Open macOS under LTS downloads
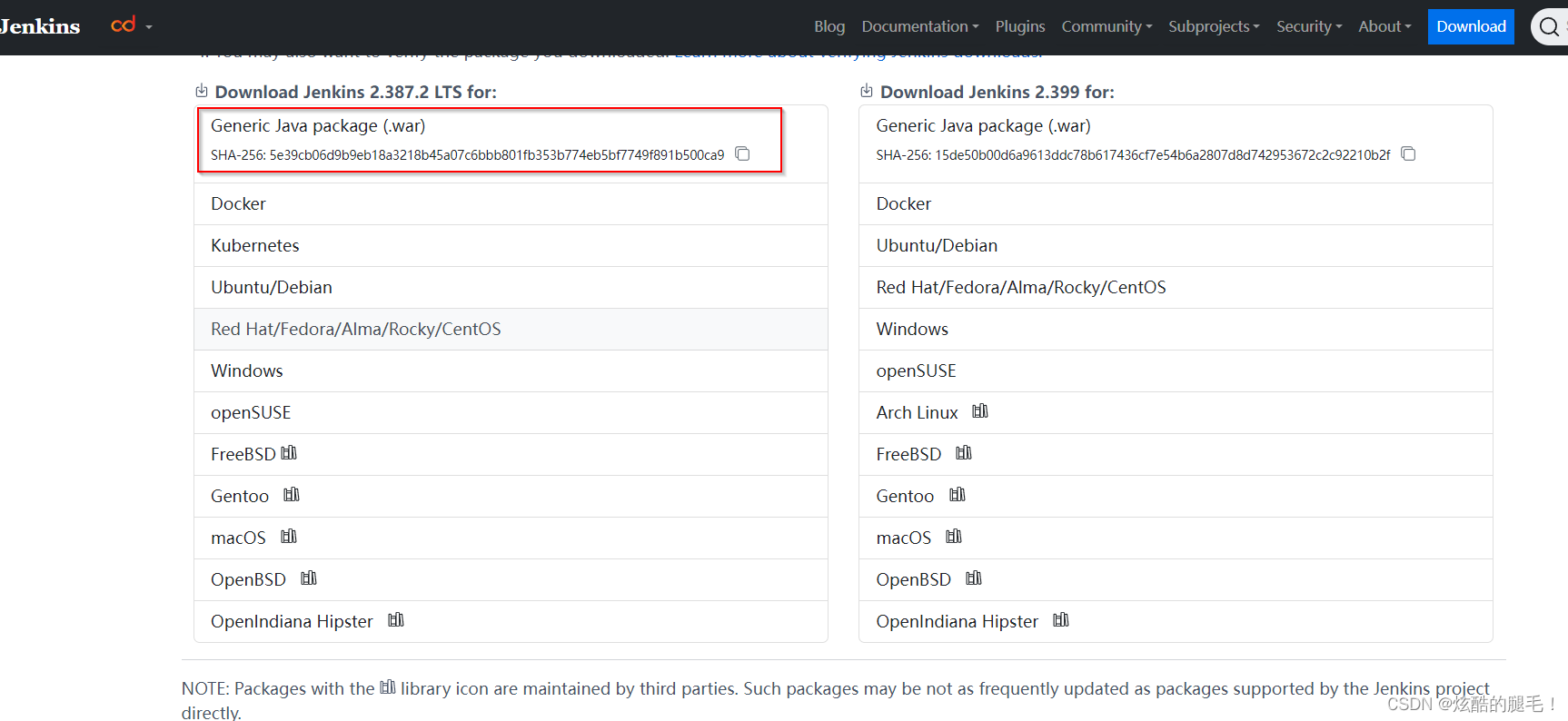 511,538
